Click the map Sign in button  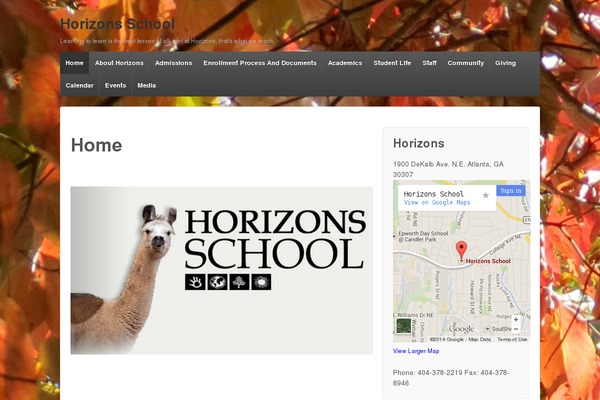pos(511,191)
